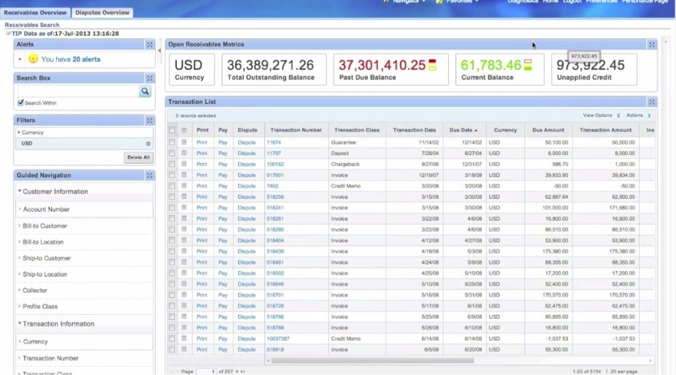Check the select-all checkbox in table header
676x375 pixels.
[172, 130]
